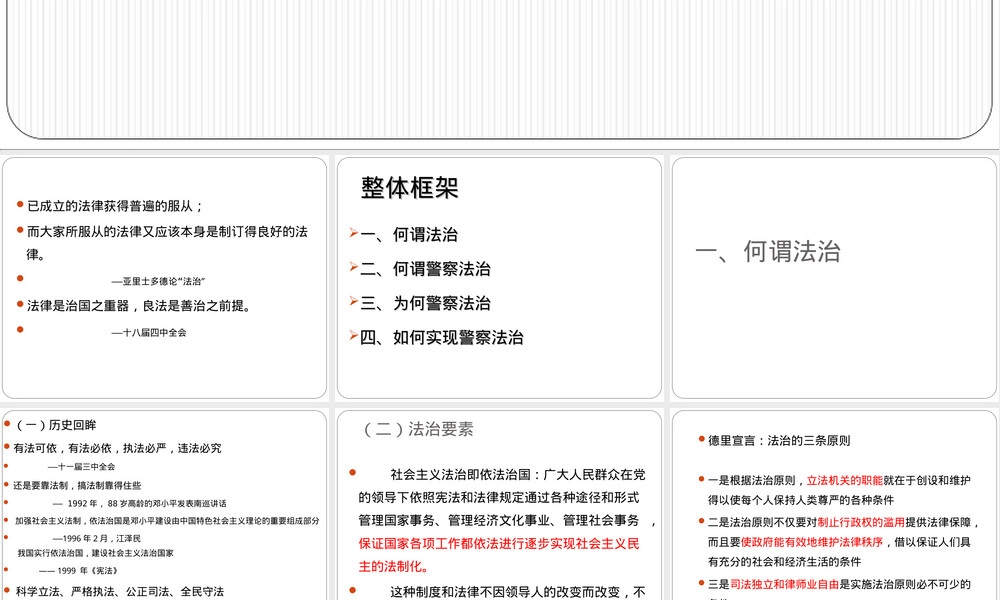The image size is (1000, 600).
Task: Click the red phrase 司法独立和律师业自由
Action: click(784, 584)
